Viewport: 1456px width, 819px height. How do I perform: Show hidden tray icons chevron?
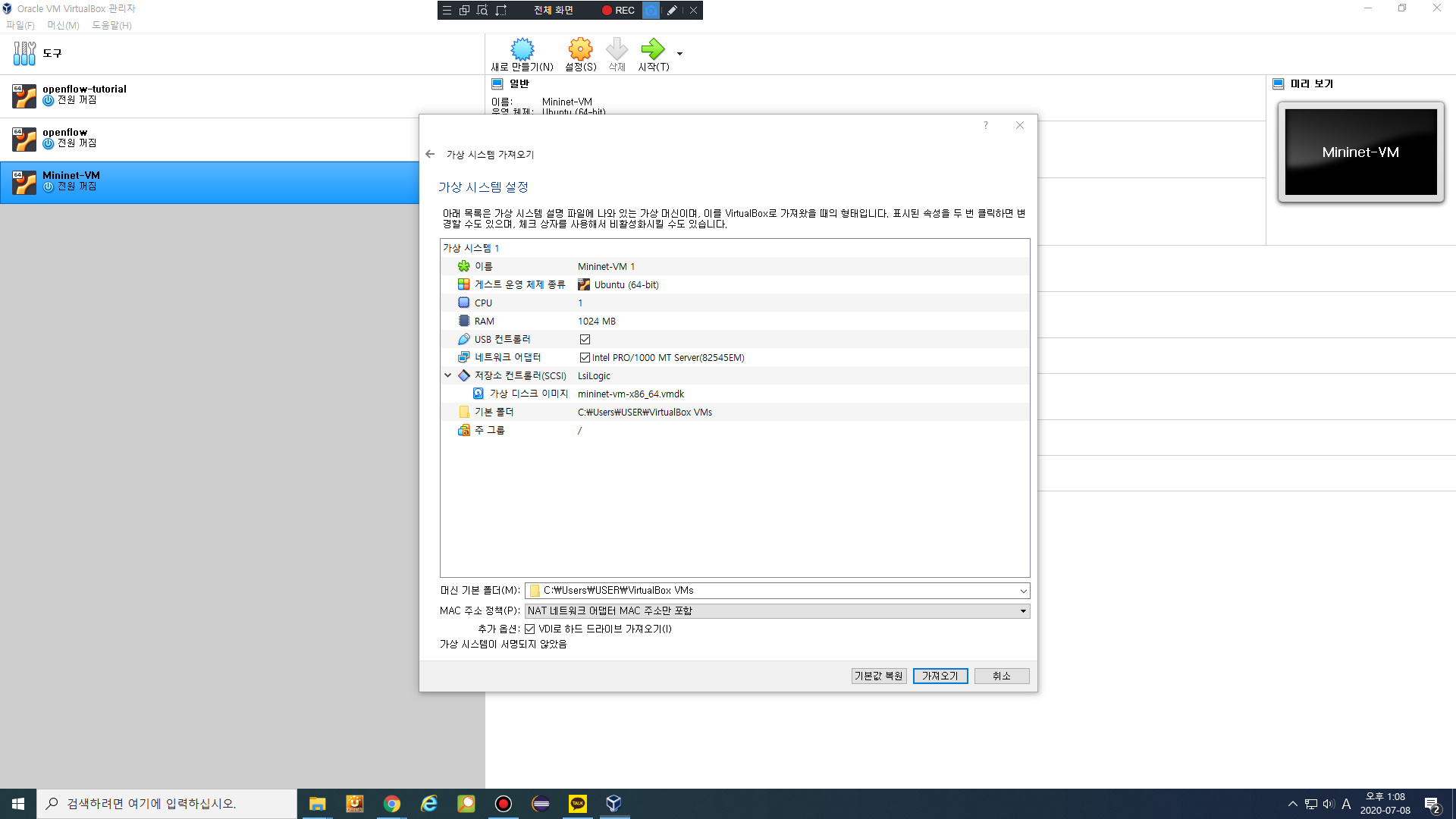1292,804
